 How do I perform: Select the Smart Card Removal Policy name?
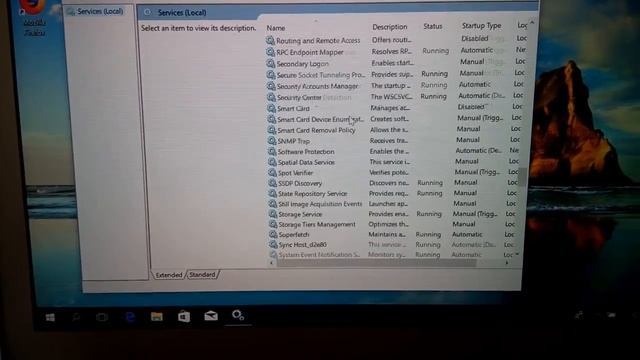click(316, 130)
